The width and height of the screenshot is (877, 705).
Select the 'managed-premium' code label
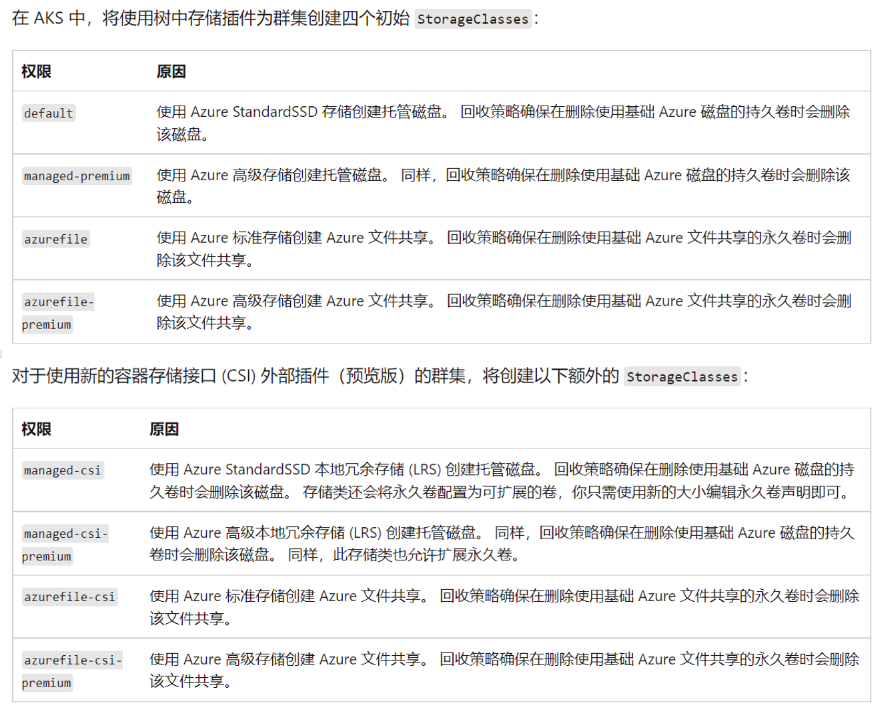click(x=77, y=176)
